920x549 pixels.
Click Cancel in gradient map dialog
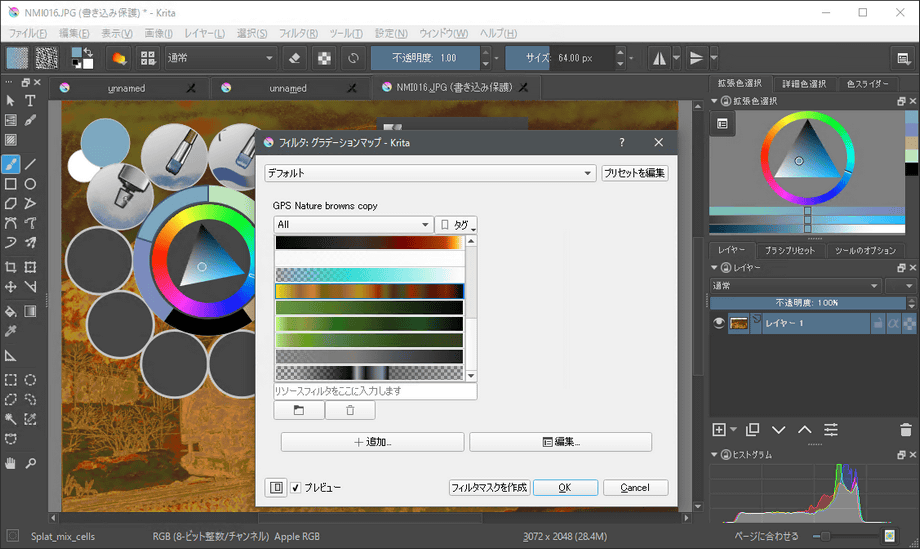coord(635,487)
